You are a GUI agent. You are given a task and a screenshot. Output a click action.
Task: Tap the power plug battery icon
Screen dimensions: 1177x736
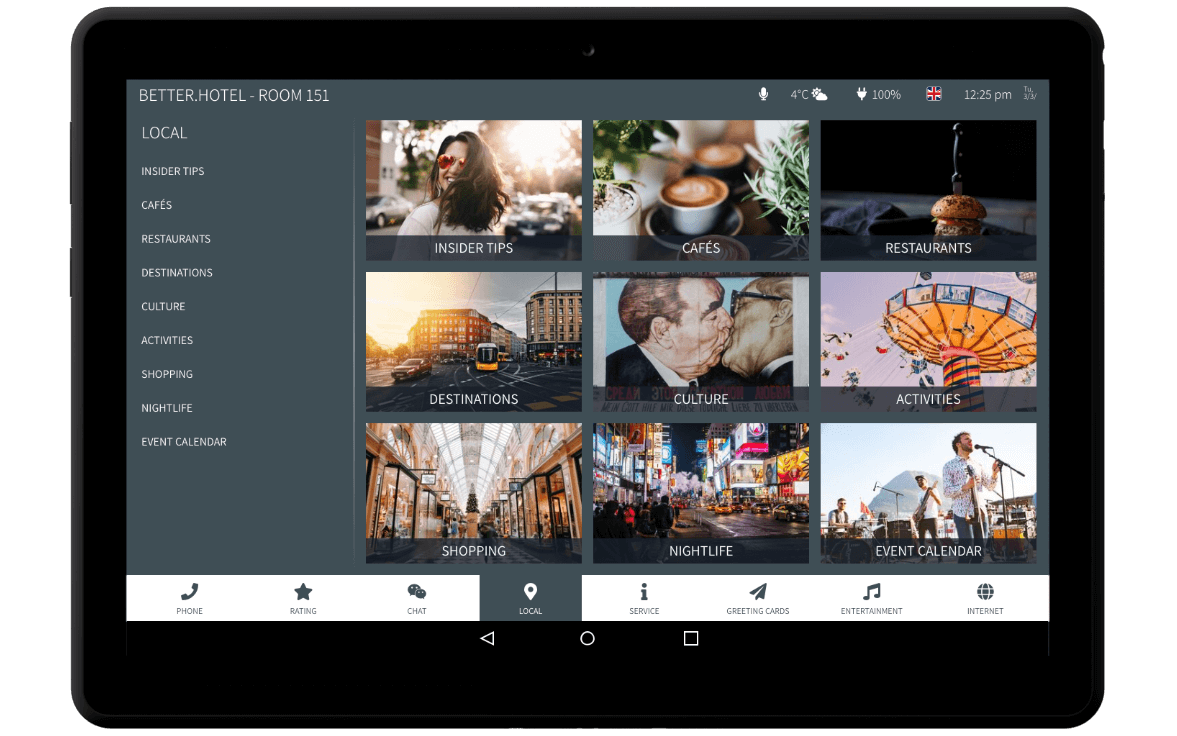coord(862,94)
